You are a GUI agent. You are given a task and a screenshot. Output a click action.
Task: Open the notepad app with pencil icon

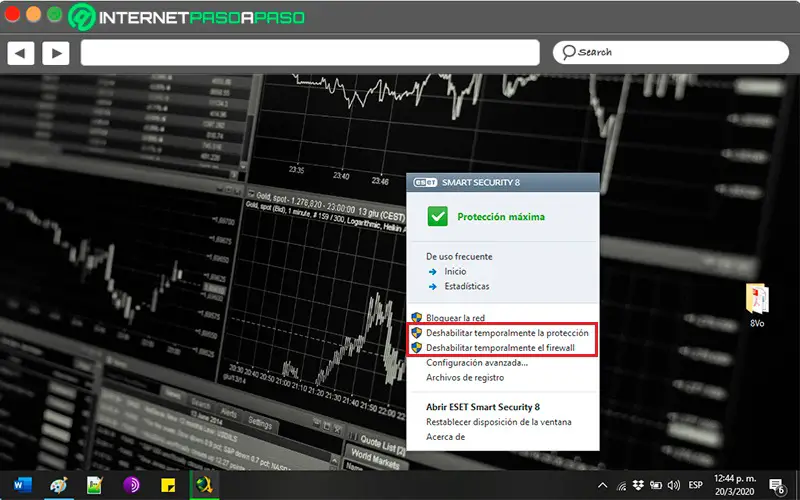(95, 485)
